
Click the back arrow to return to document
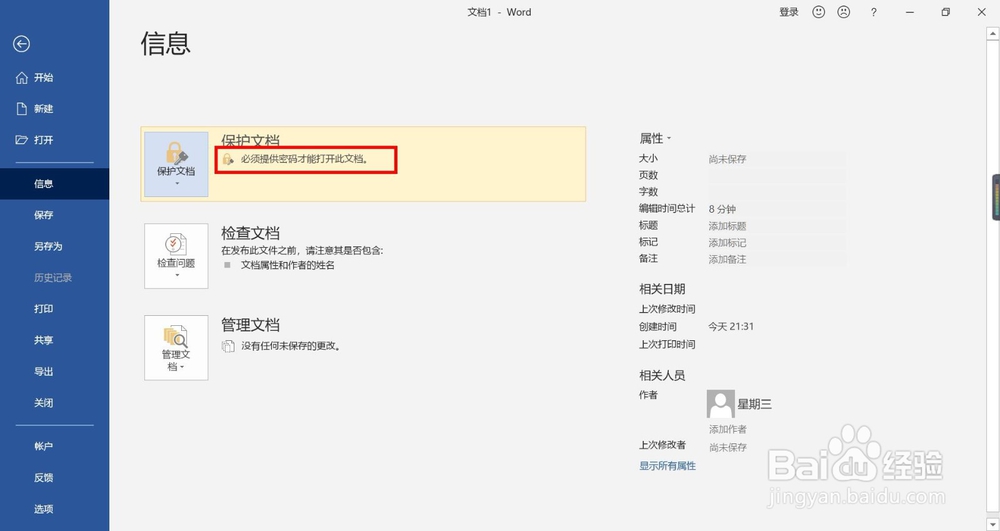(x=21, y=43)
